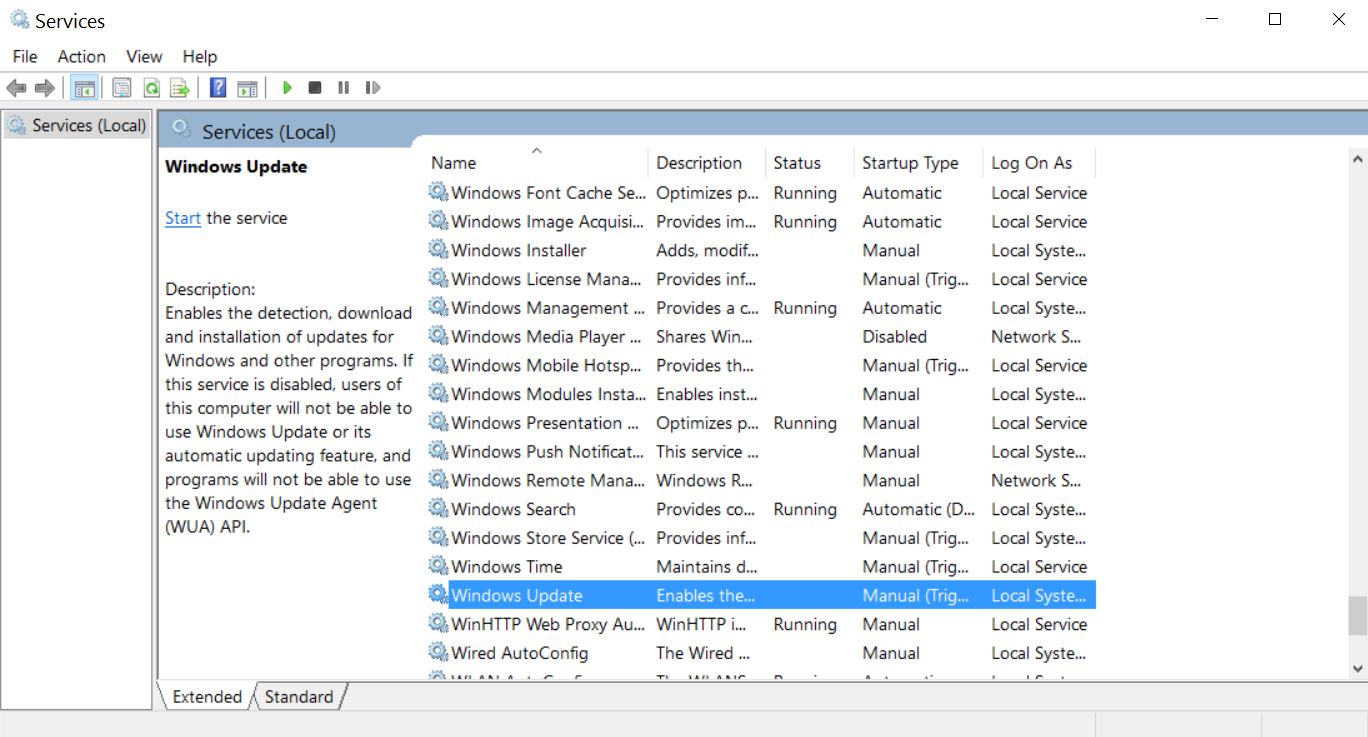Image resolution: width=1368 pixels, height=737 pixels.
Task: Click gear icon of WinHTTP Web Proxy row
Action: (x=438, y=624)
